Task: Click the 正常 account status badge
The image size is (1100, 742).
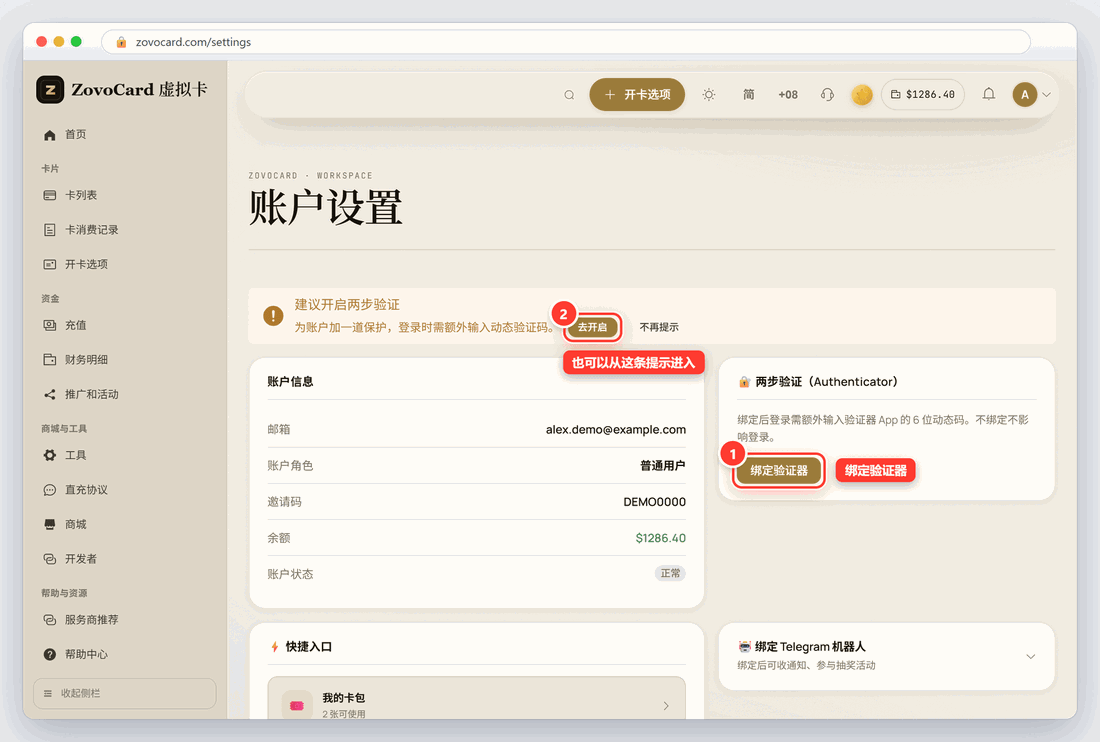Action: click(670, 574)
